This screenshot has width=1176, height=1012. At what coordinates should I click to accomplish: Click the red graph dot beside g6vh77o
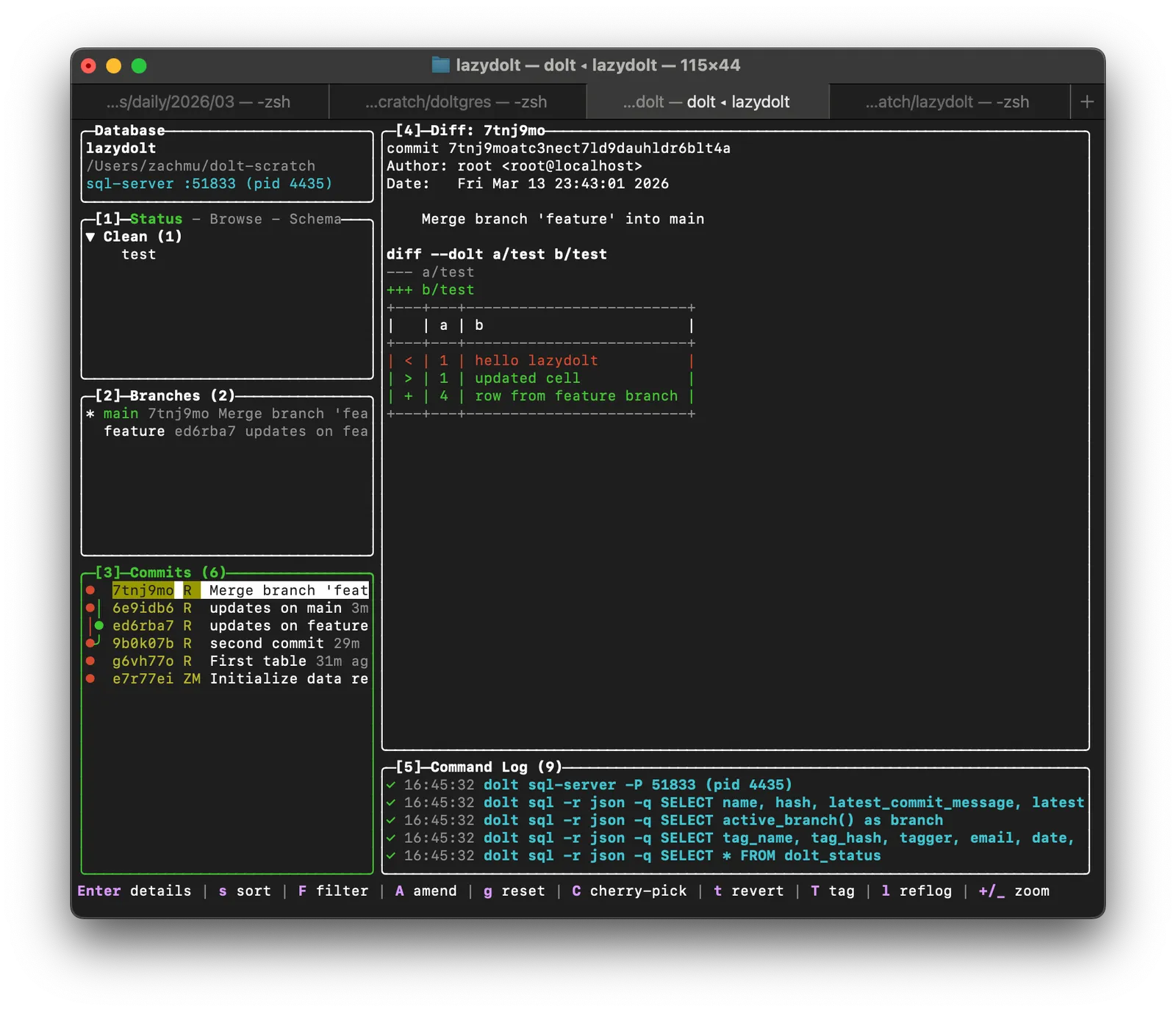[90, 661]
